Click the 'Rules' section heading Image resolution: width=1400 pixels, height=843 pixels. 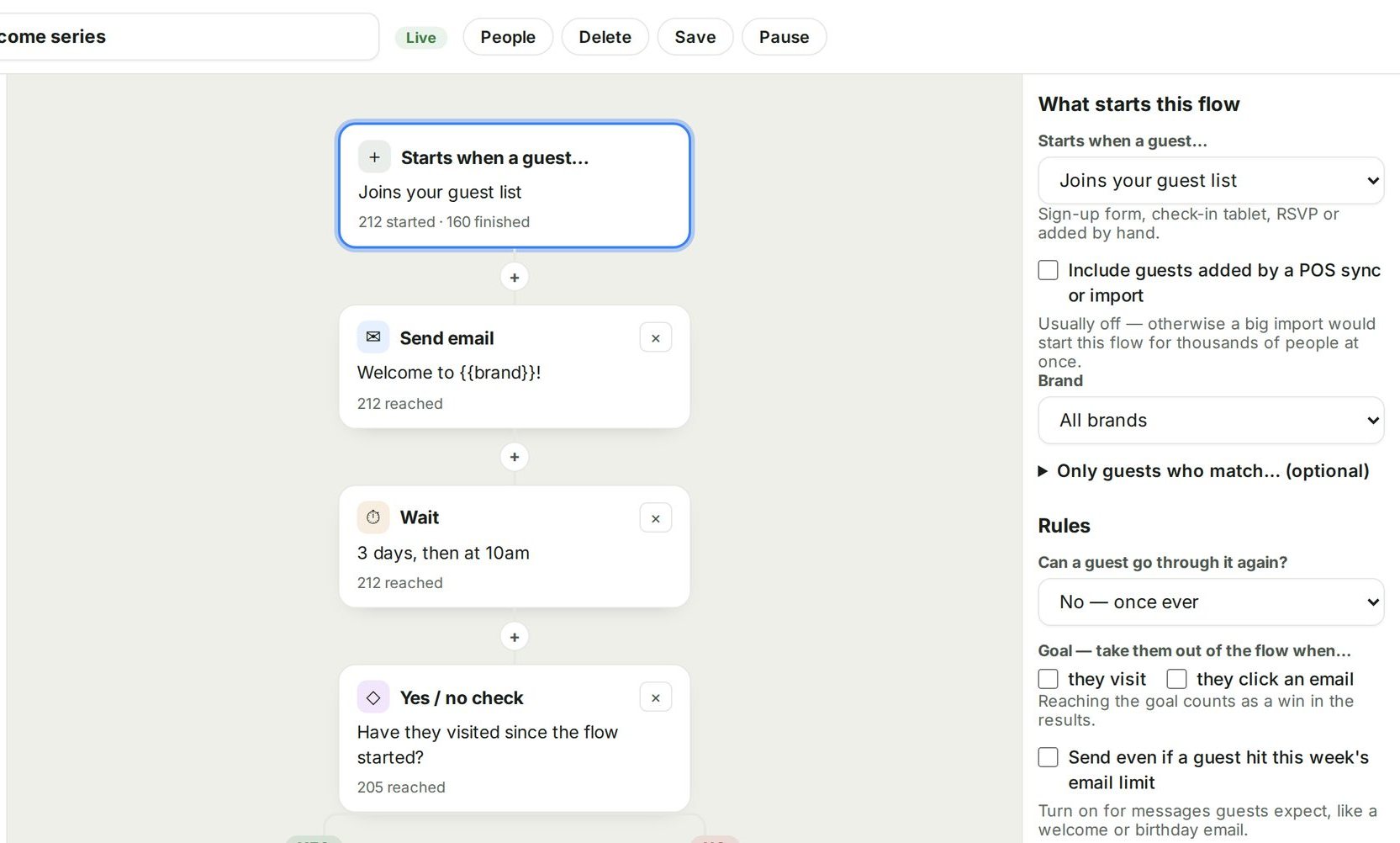tap(1065, 526)
